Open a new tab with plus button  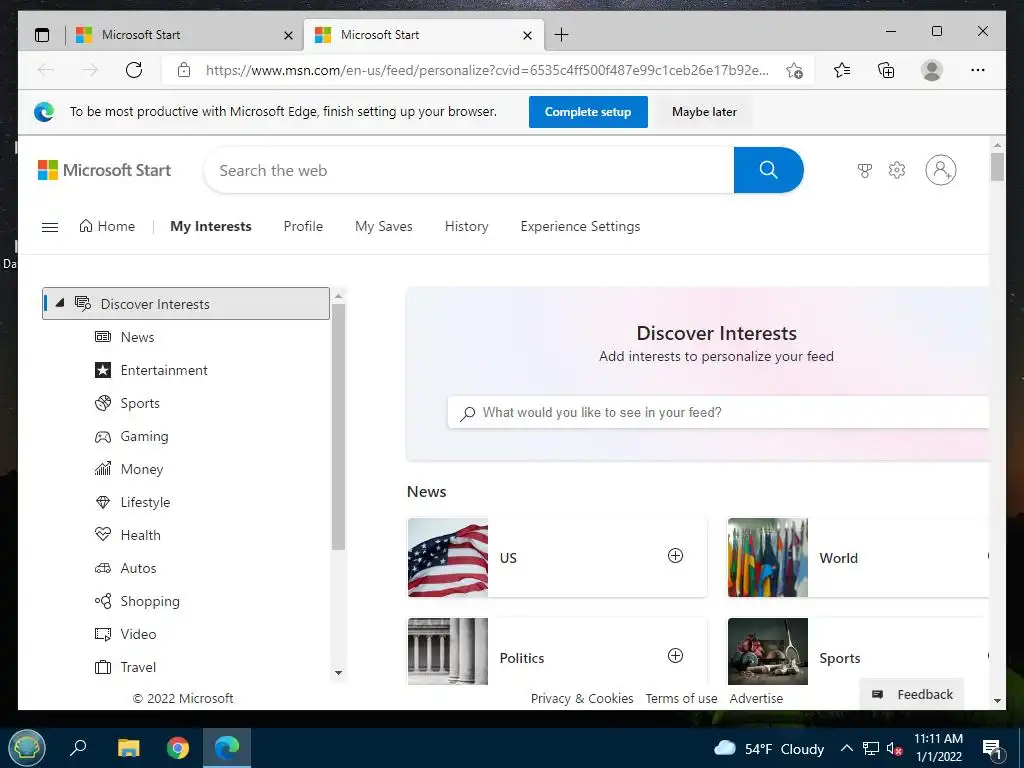tap(562, 35)
